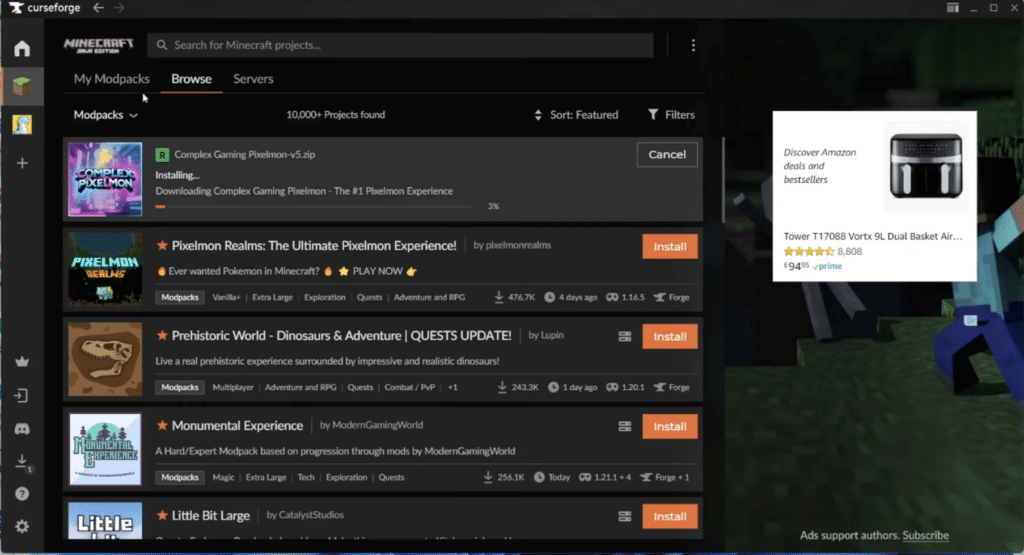Open the Prehistoric World title link
This screenshot has width=1024, height=555.
click(x=342, y=336)
